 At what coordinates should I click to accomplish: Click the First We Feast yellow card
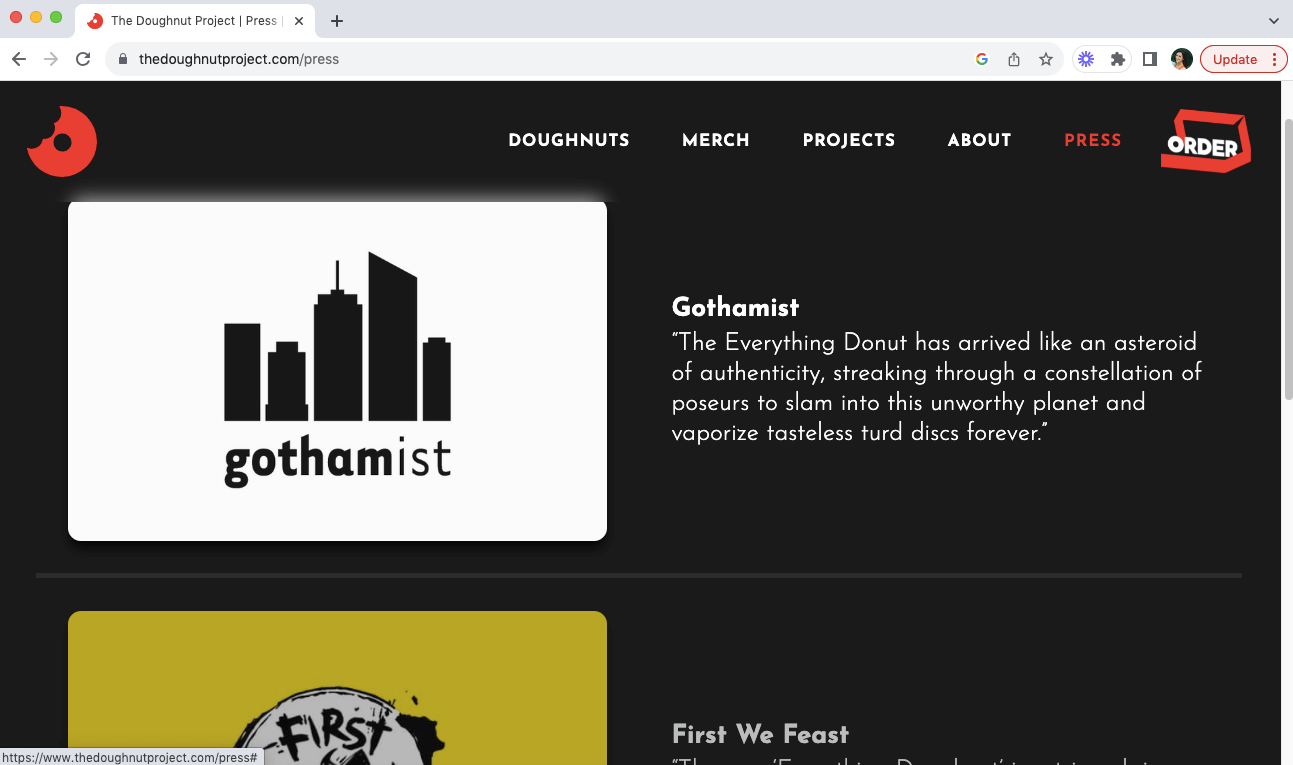pos(337,688)
